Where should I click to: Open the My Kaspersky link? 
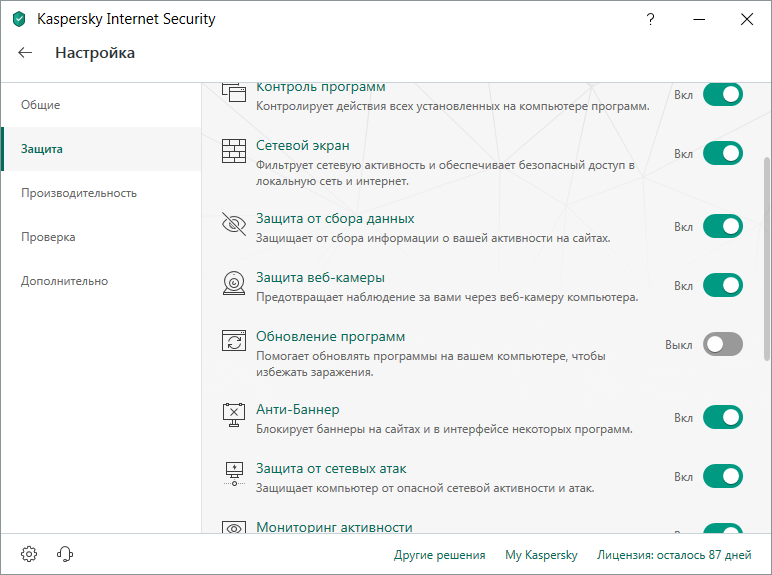coord(541,555)
